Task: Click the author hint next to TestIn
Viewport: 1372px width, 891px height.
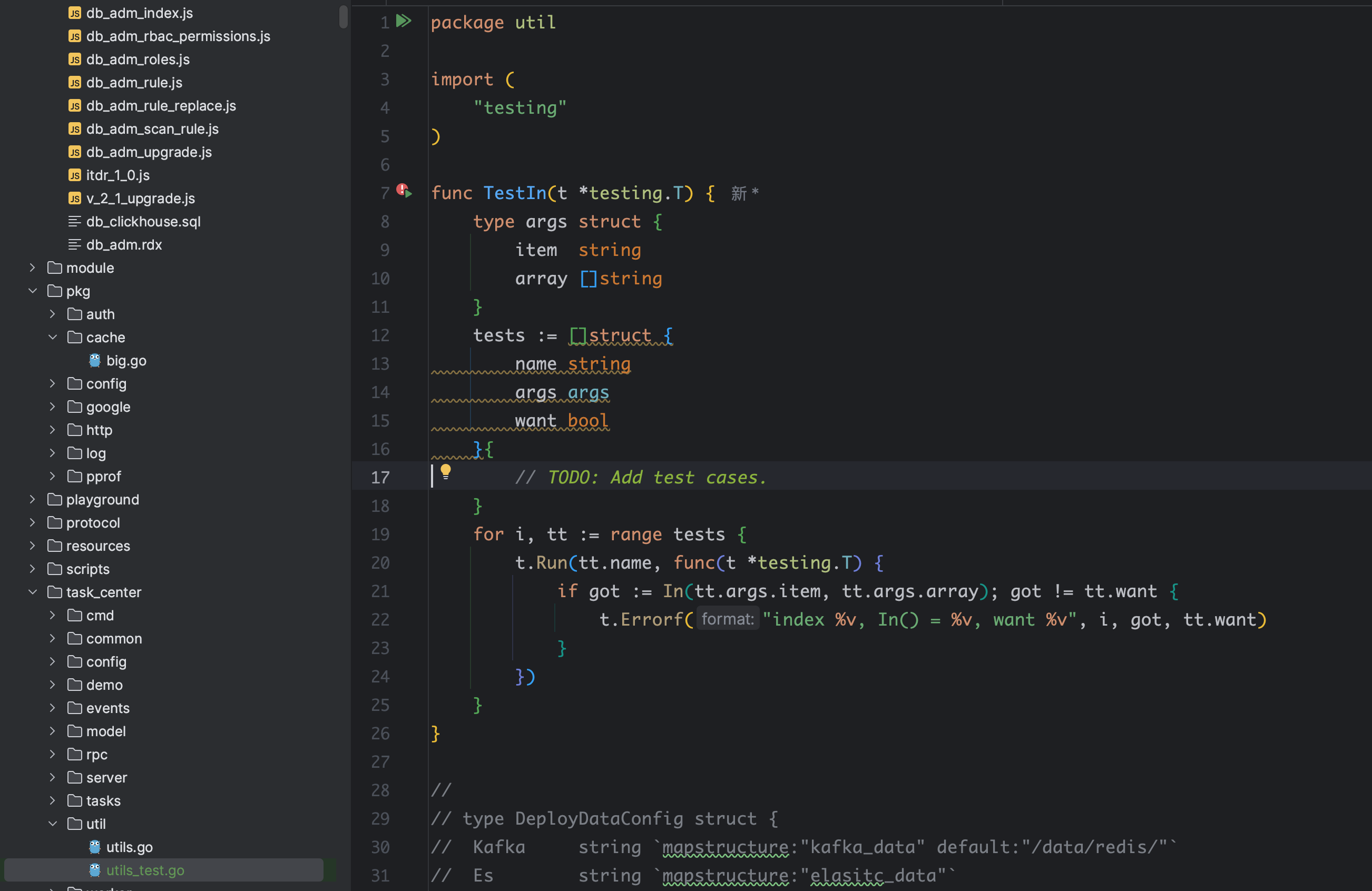Action: coord(745,193)
